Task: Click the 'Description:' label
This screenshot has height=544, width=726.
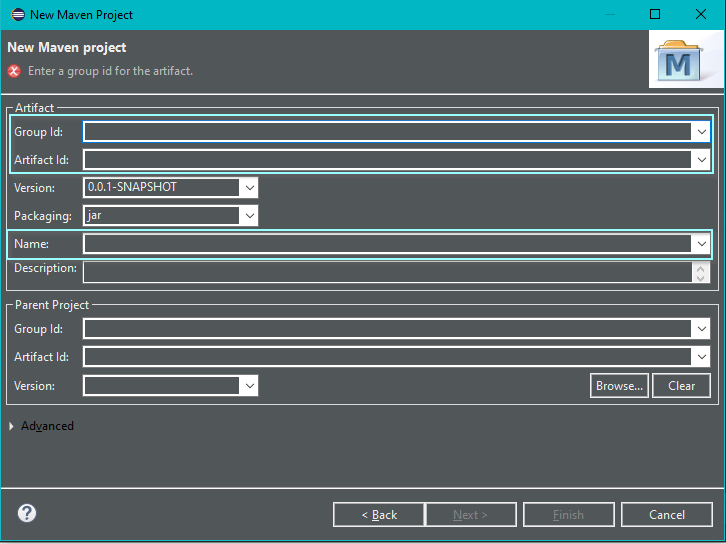Action: (x=45, y=268)
